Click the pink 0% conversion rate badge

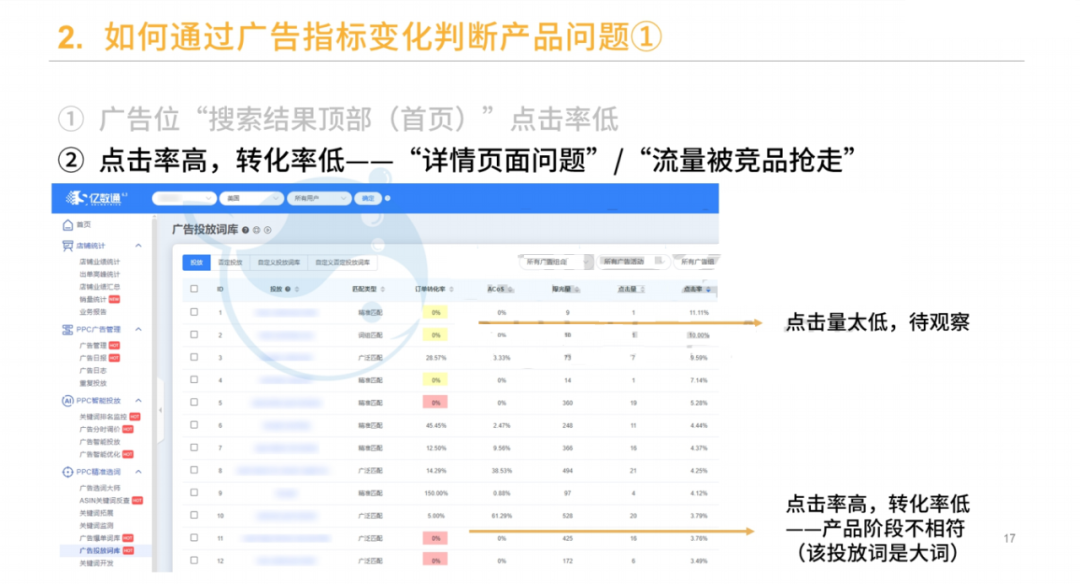coord(435,404)
